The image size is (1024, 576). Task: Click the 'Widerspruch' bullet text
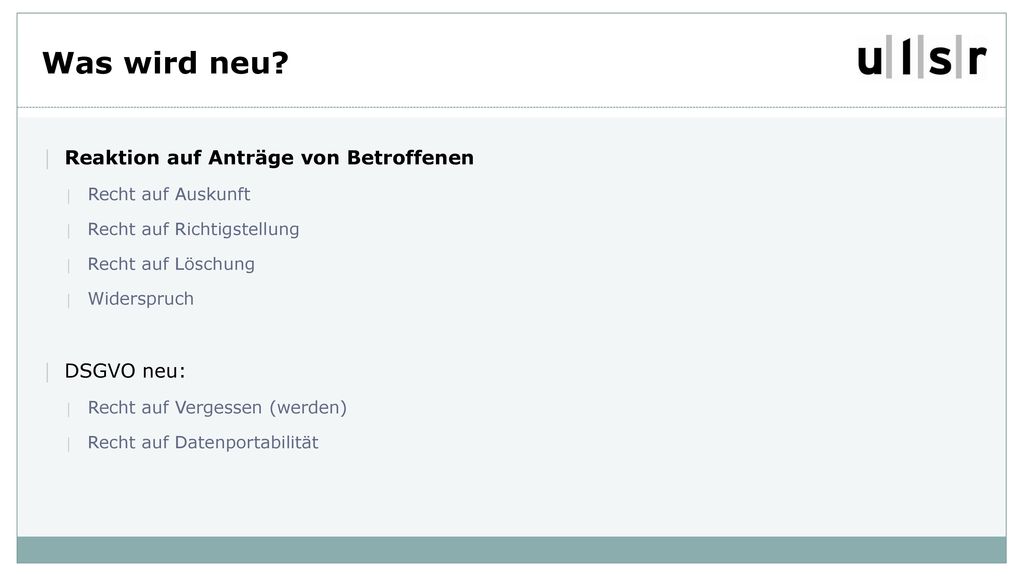(141, 298)
